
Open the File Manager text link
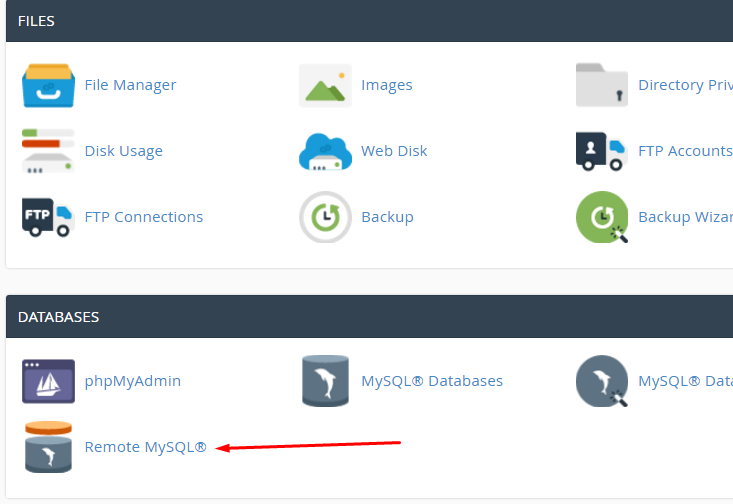130,85
